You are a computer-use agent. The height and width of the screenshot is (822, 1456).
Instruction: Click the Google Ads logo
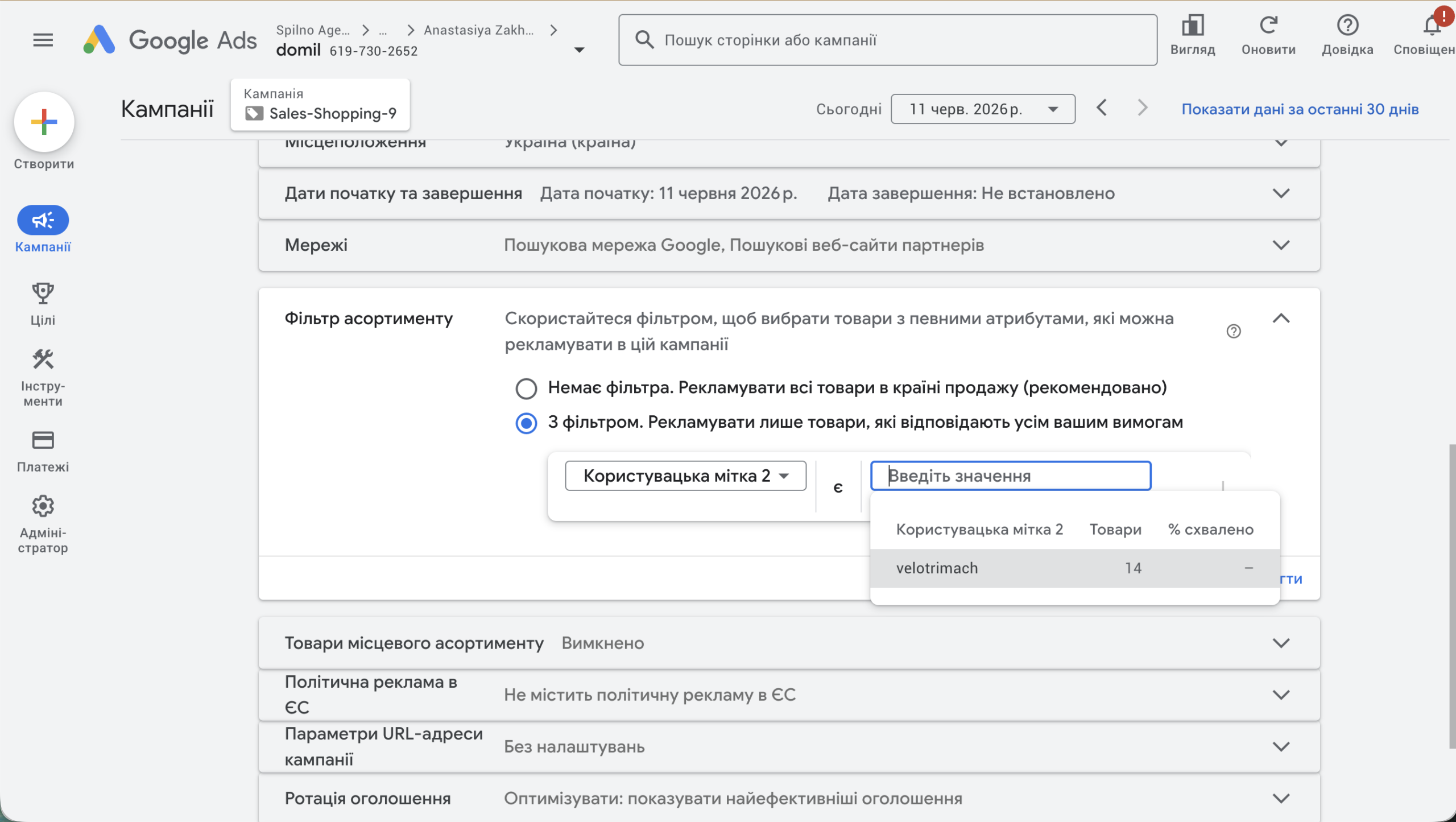click(x=169, y=40)
